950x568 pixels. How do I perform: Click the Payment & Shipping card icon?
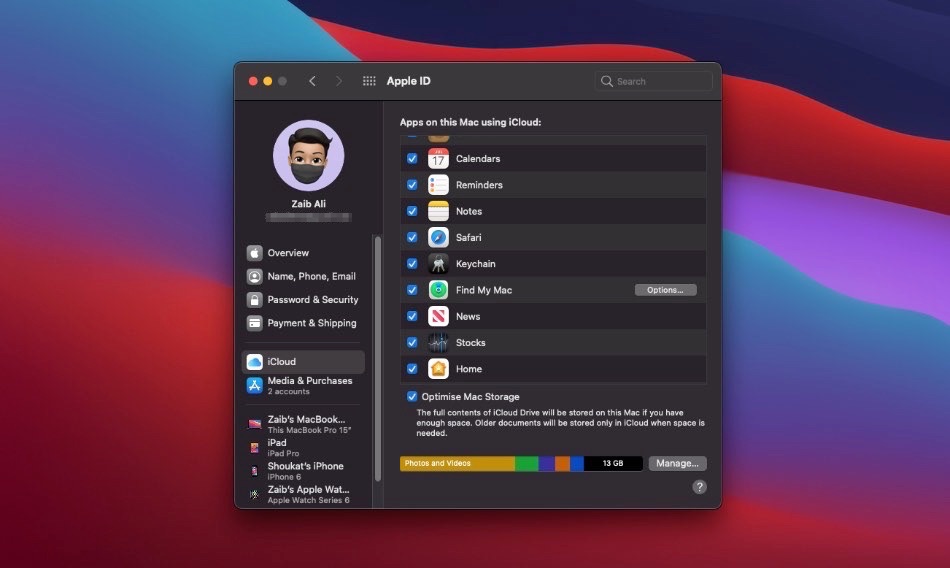click(254, 323)
